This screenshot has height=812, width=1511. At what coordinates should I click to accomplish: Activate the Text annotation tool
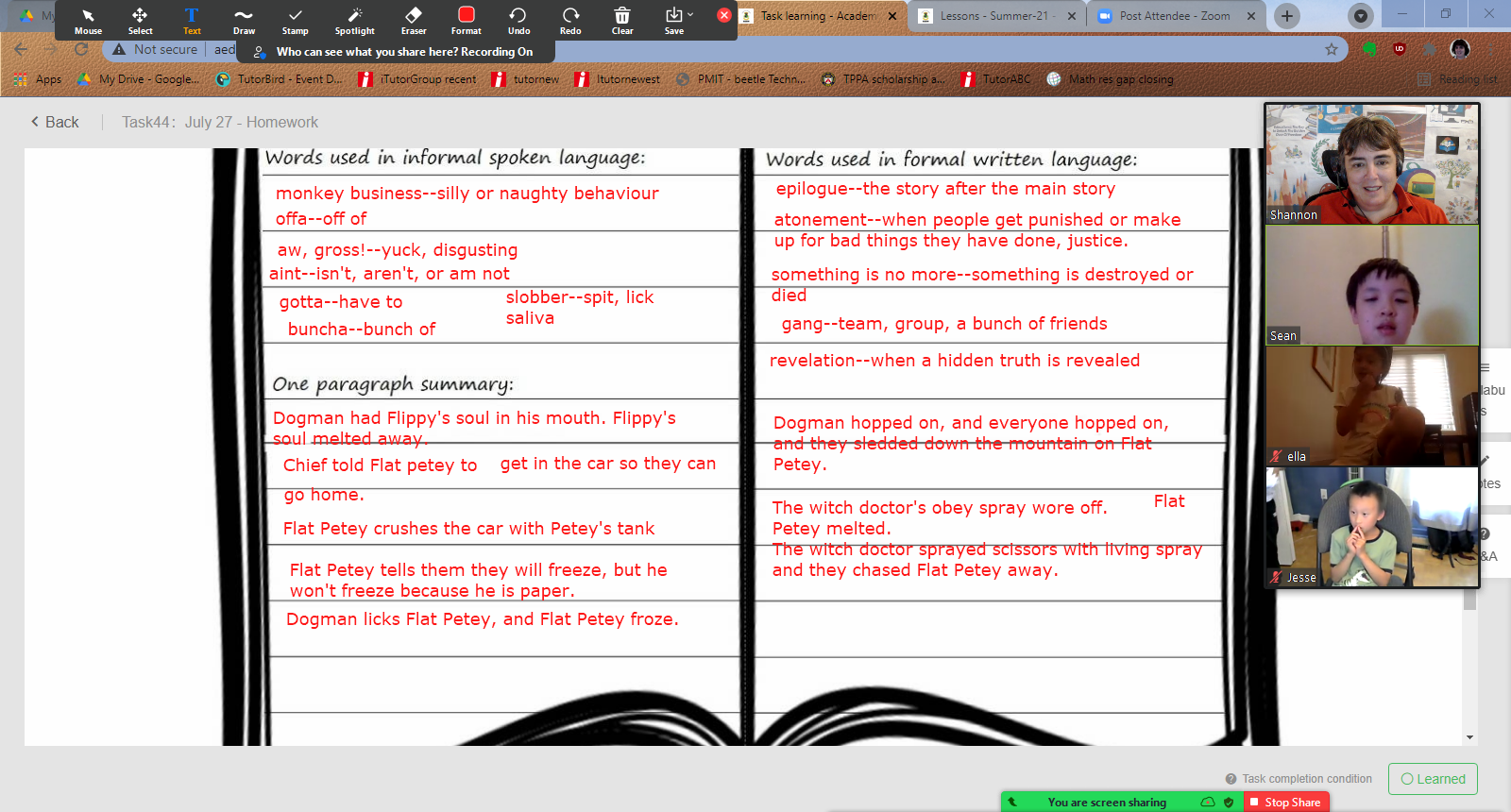tap(192, 21)
